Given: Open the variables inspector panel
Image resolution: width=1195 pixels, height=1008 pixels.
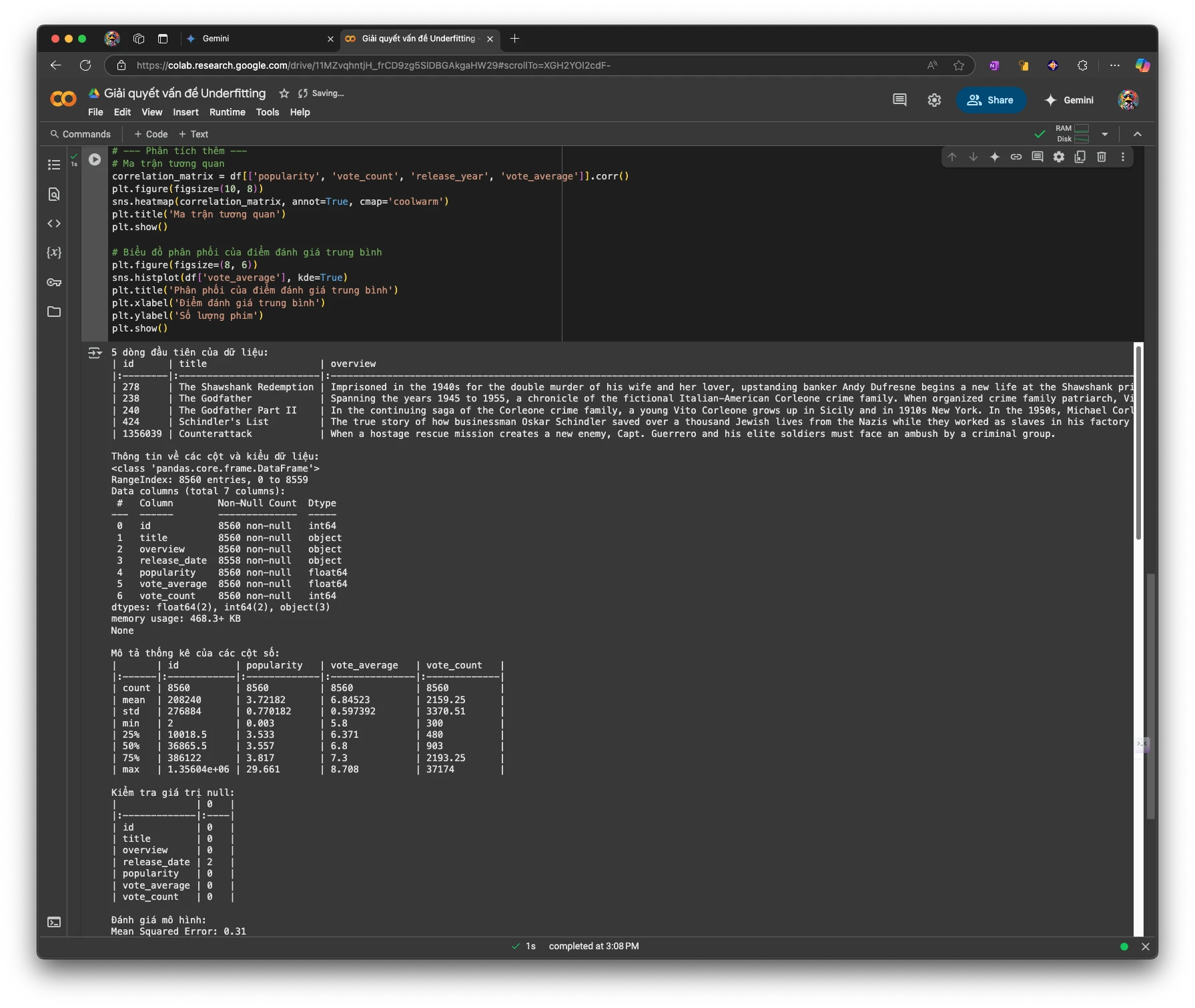Looking at the screenshot, I should pyautogui.click(x=54, y=253).
